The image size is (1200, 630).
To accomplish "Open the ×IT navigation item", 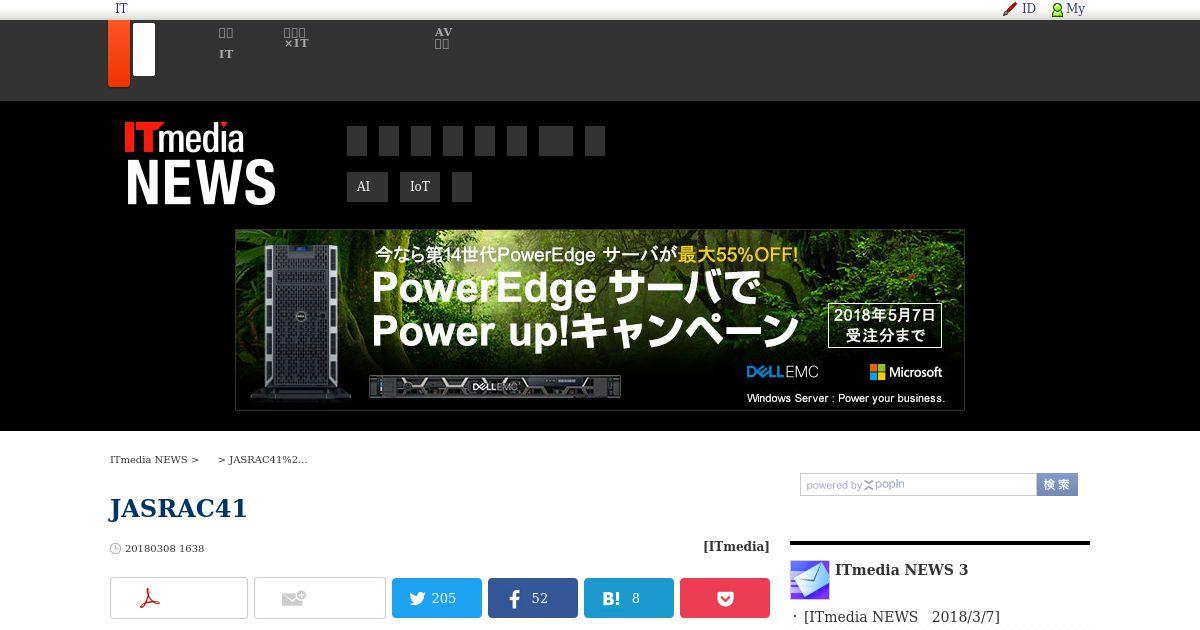I will tap(296, 38).
